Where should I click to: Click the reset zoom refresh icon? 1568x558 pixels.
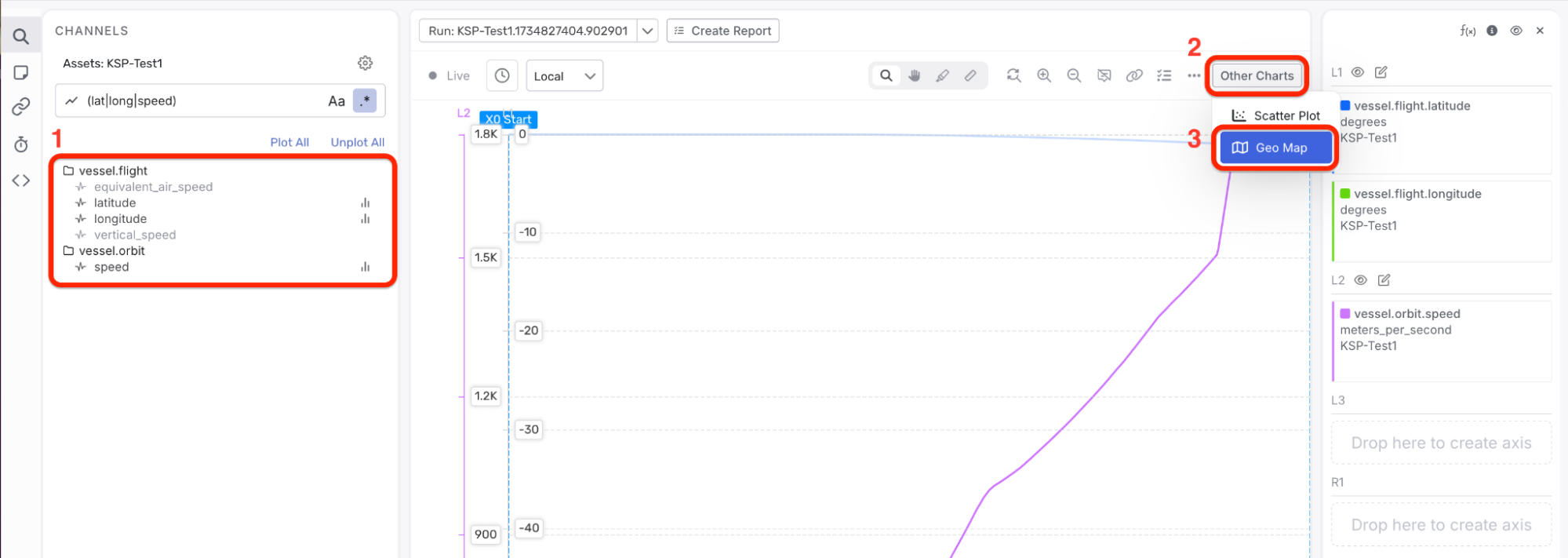1014,75
